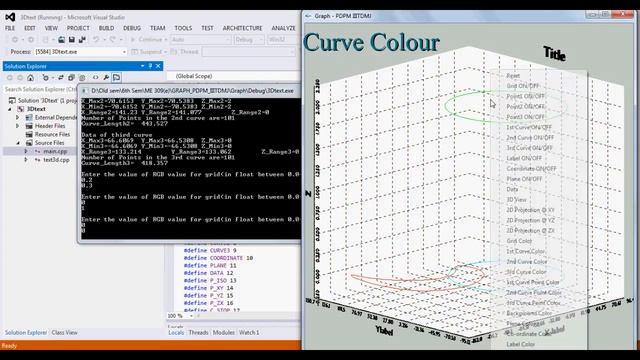Viewport: 640px width, 360px height.
Task: Select main.cpp in Solution Explorer
Action: 55,151
